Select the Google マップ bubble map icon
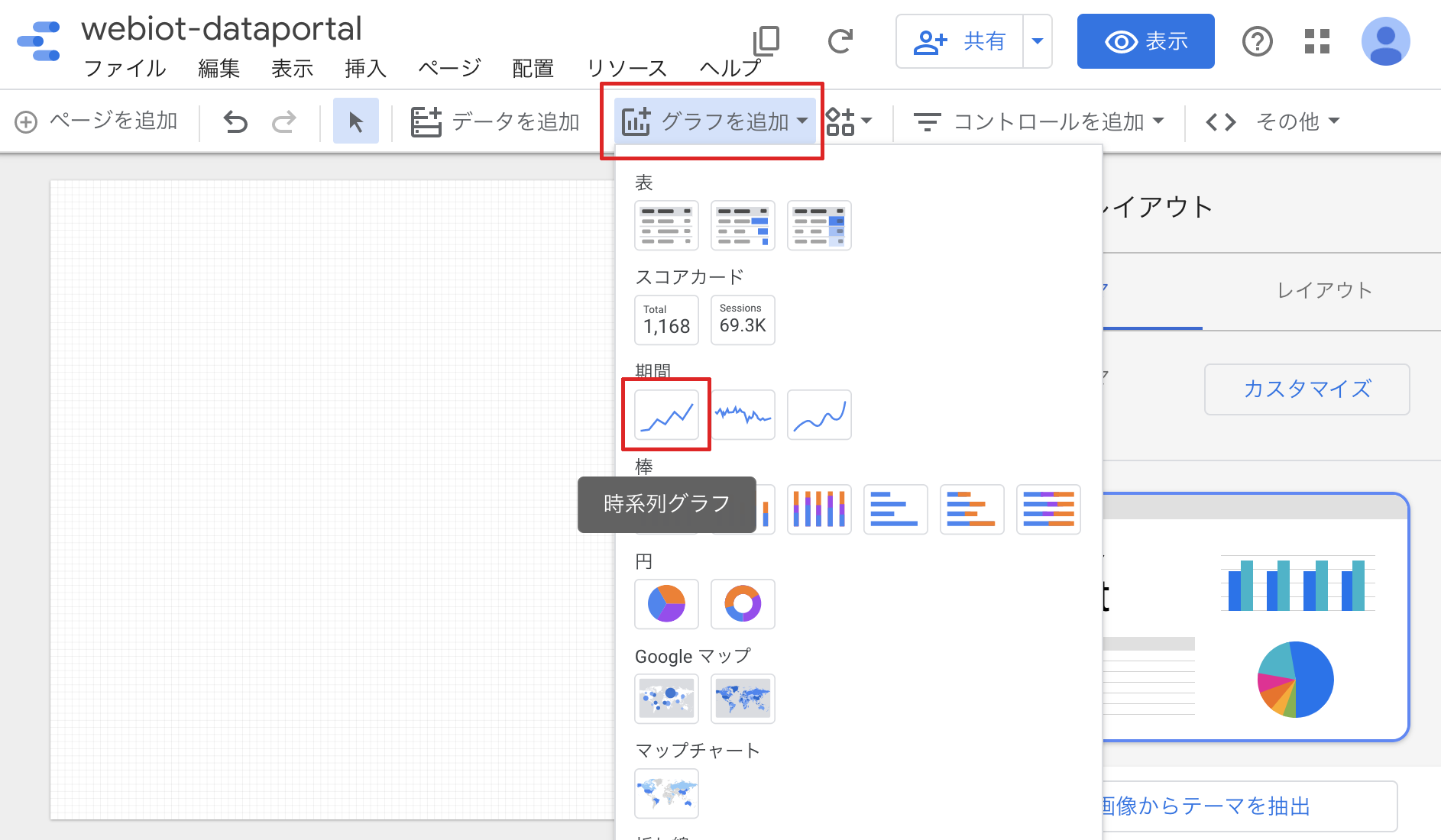 [665, 699]
